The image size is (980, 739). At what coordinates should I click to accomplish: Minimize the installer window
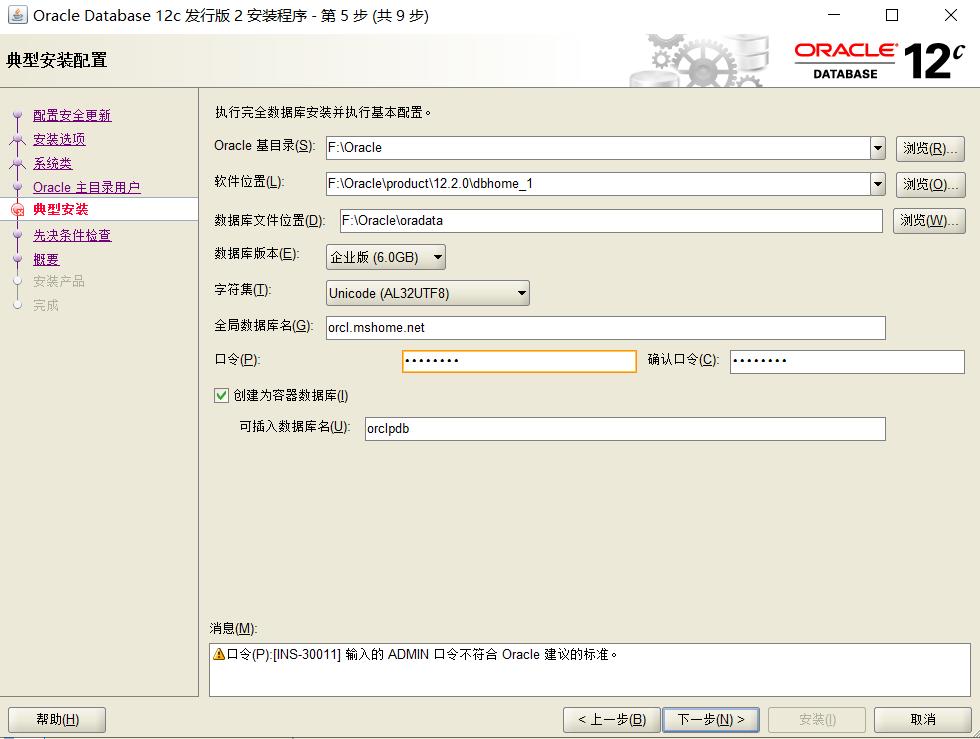(x=834, y=15)
